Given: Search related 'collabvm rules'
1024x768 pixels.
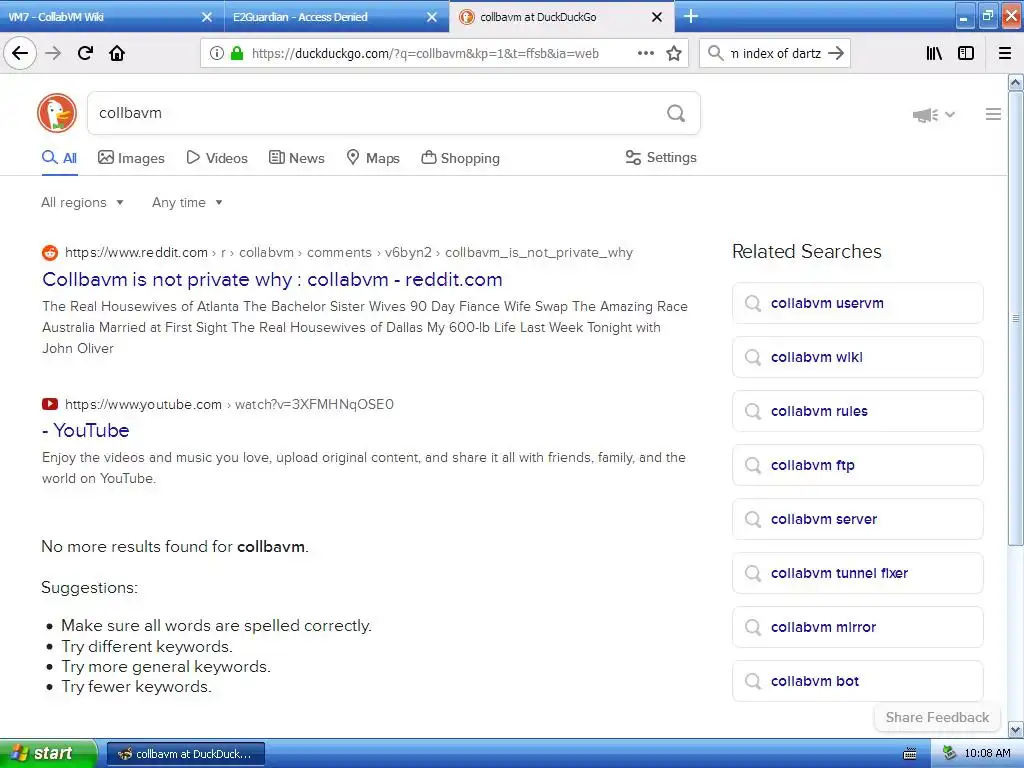Looking at the screenshot, I should [857, 411].
